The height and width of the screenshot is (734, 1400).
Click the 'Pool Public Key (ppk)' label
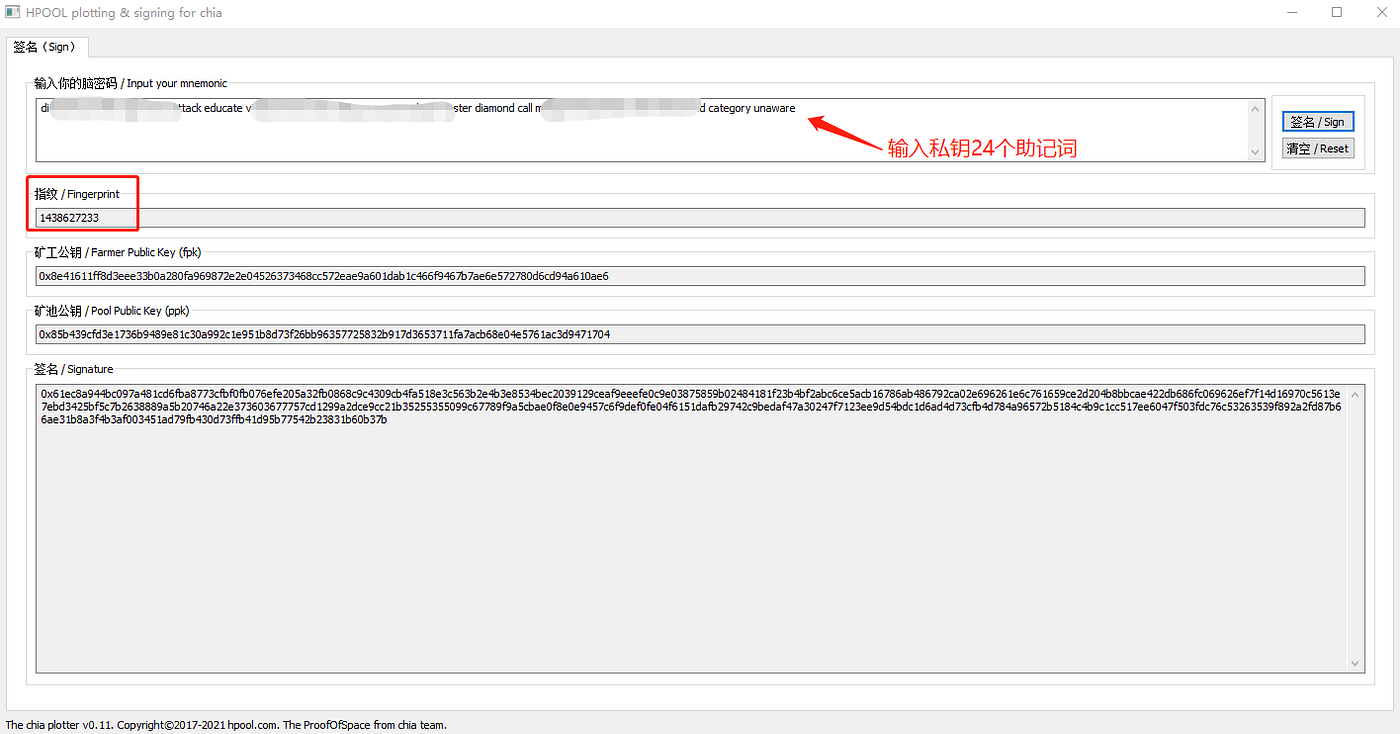point(140,311)
